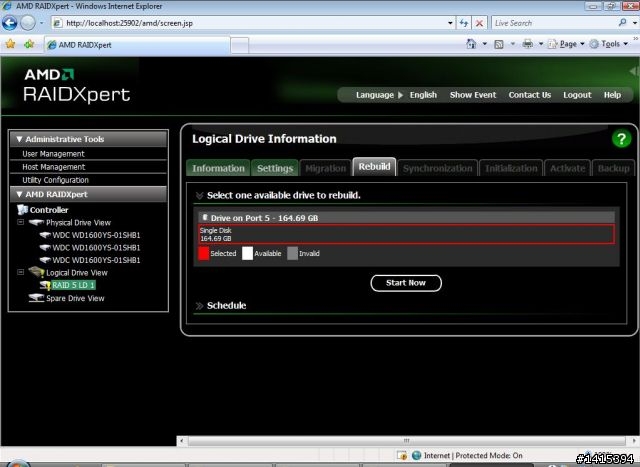Click the gray Invalid legend swatch
The height and width of the screenshot is (467, 640).
(x=292, y=253)
